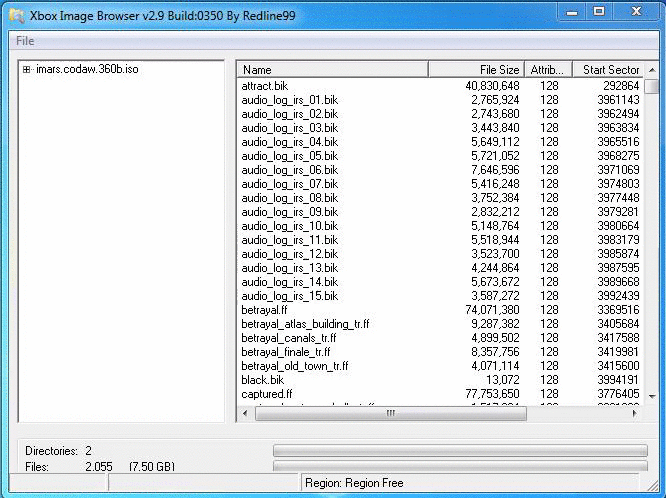
Task: Sort by the Start Sector column
Action: click(609, 70)
